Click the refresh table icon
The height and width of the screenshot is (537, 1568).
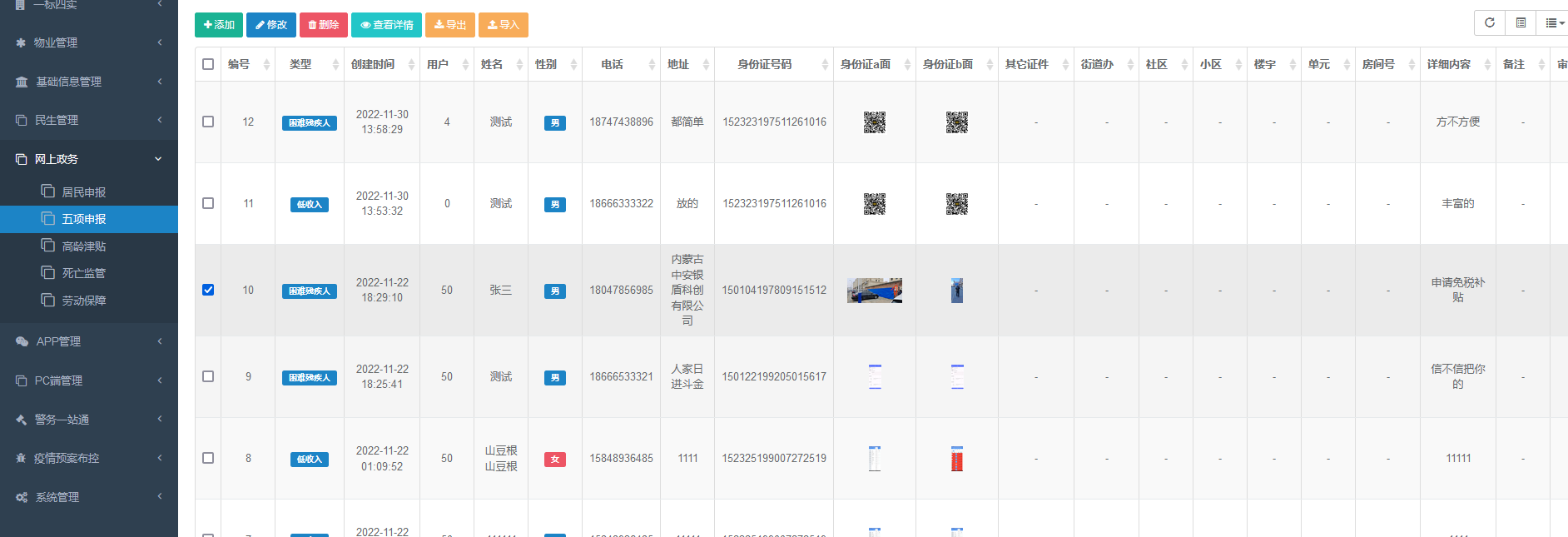click(x=1490, y=23)
